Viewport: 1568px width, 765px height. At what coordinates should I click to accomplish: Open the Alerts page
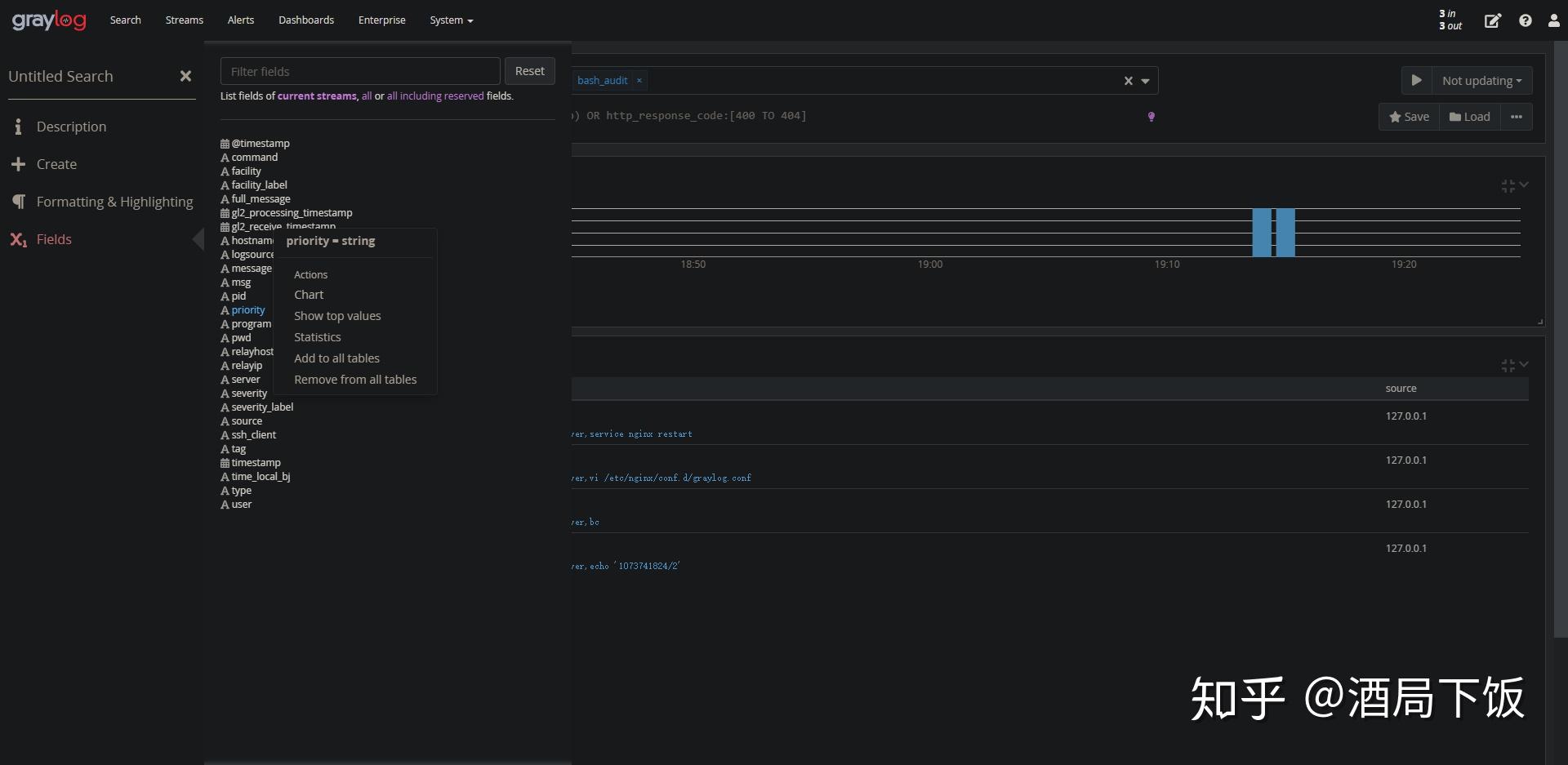(241, 20)
